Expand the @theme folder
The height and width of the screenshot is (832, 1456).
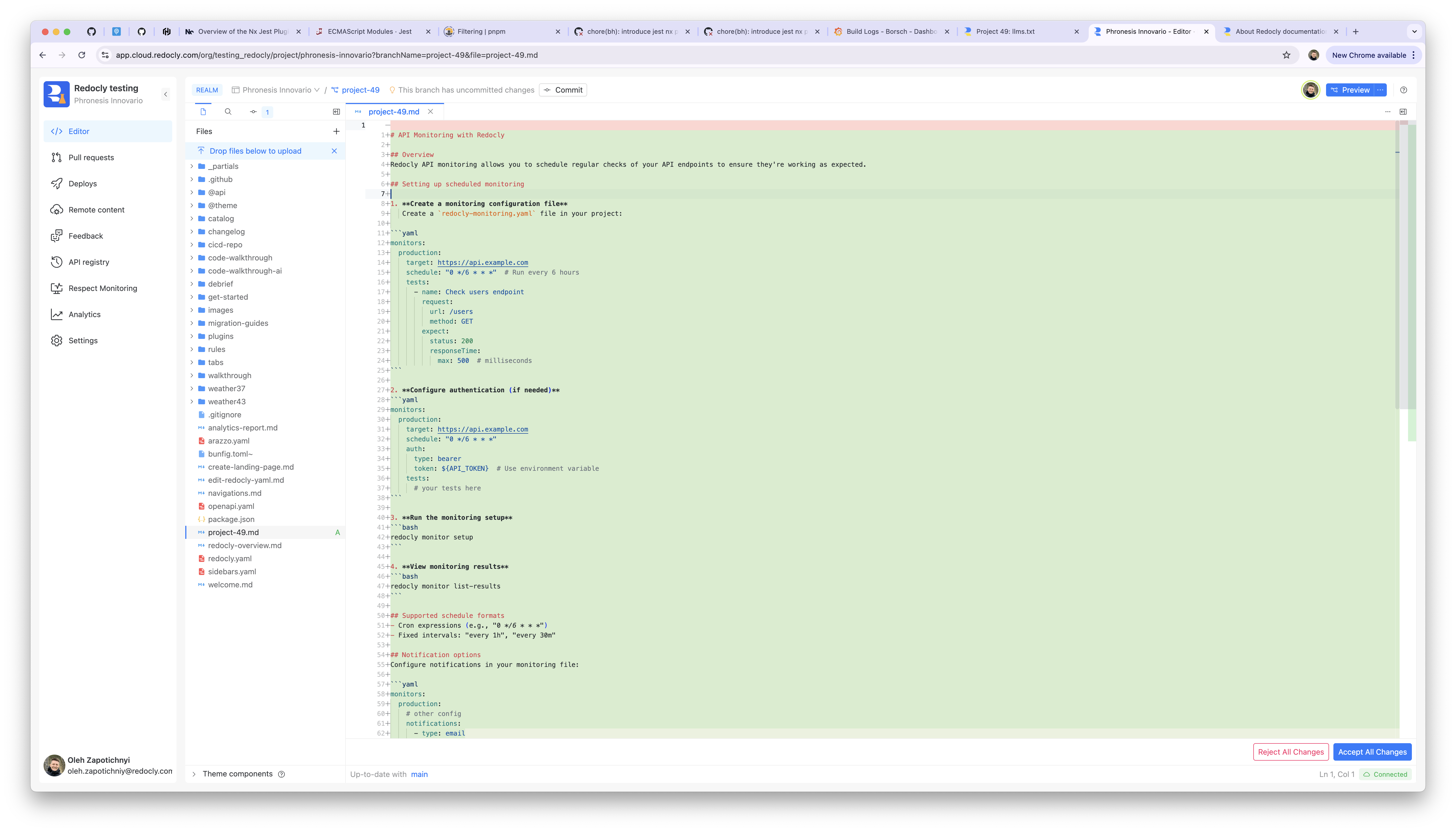coord(192,206)
